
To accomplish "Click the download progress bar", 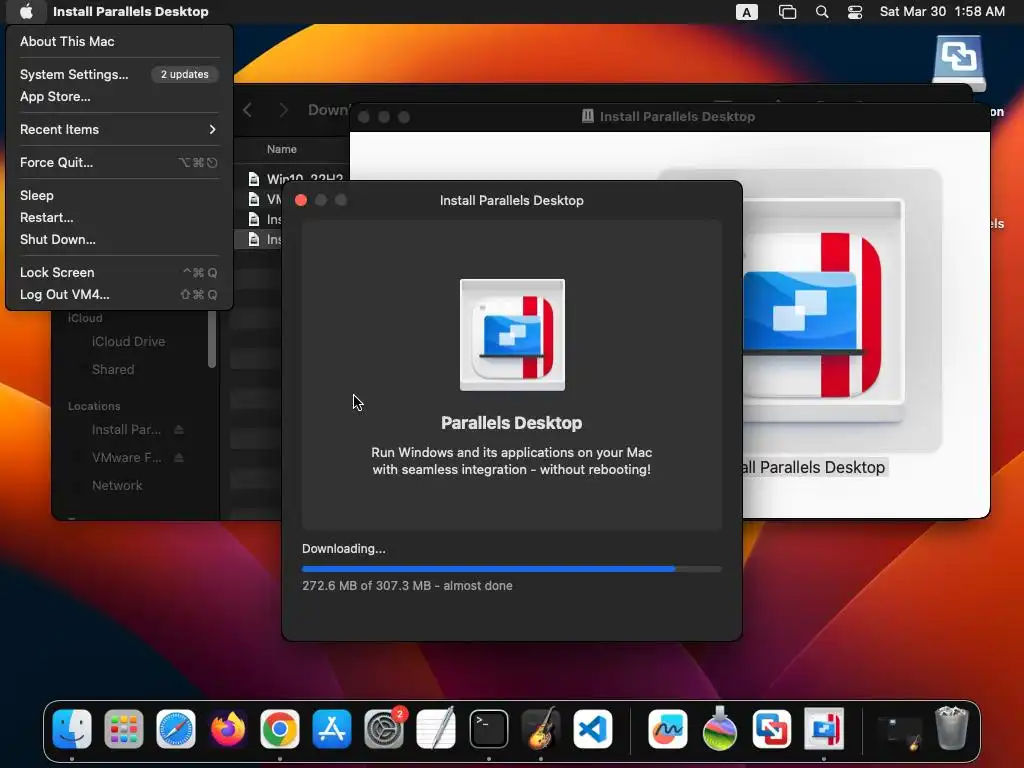I will (511, 569).
